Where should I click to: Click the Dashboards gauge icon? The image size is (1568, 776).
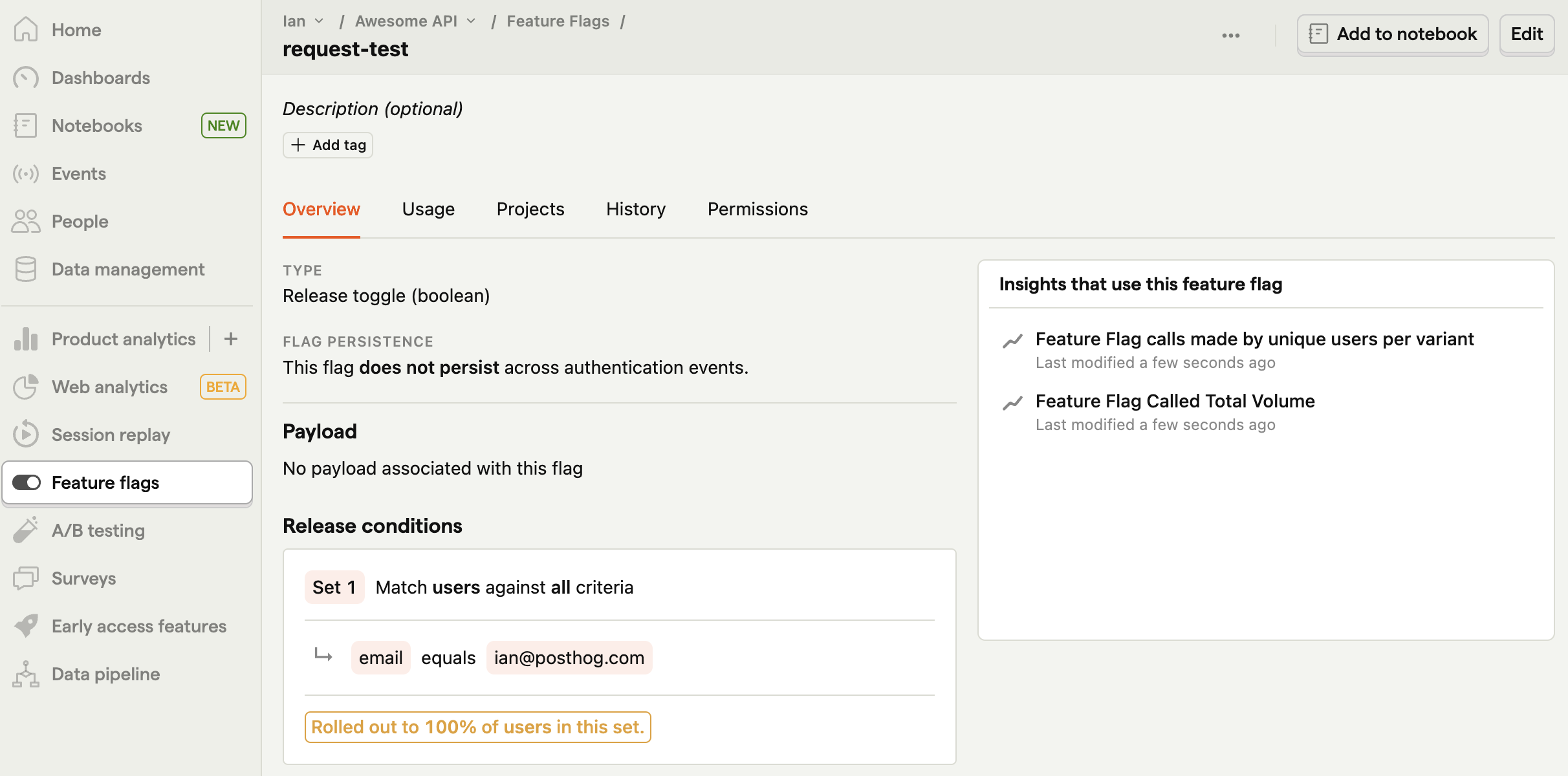point(26,78)
